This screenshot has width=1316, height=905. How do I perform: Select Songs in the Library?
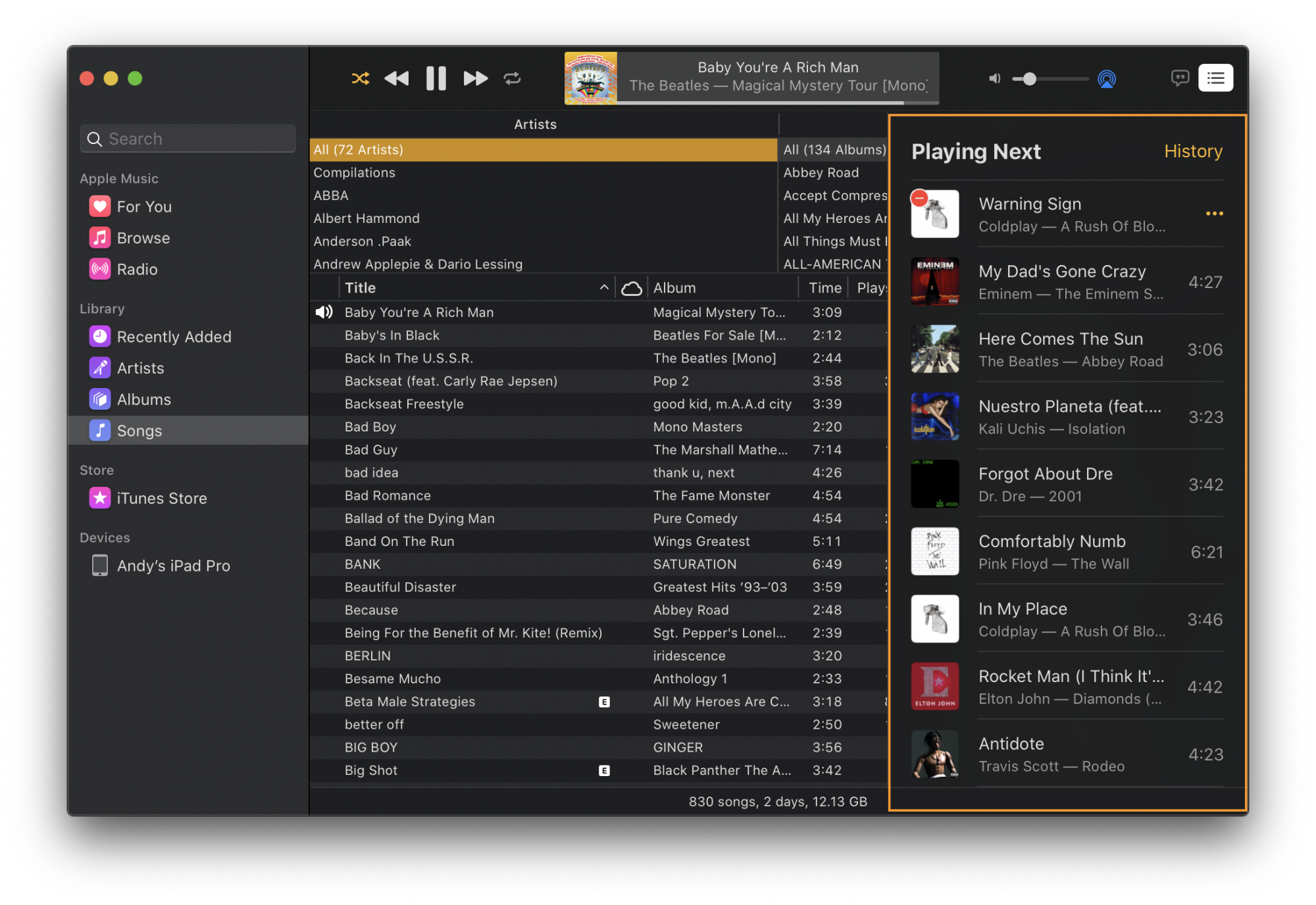tap(188, 431)
